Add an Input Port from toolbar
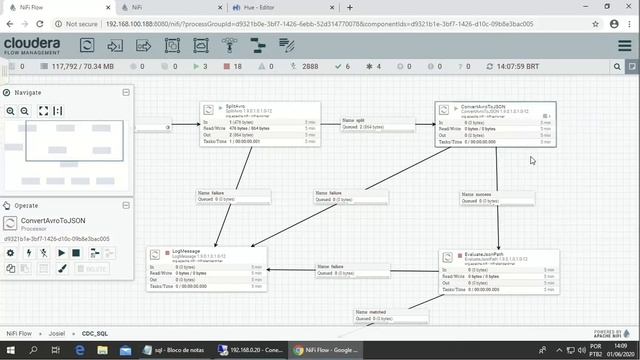Image resolution: width=640 pixels, height=360 pixels. [115, 45]
